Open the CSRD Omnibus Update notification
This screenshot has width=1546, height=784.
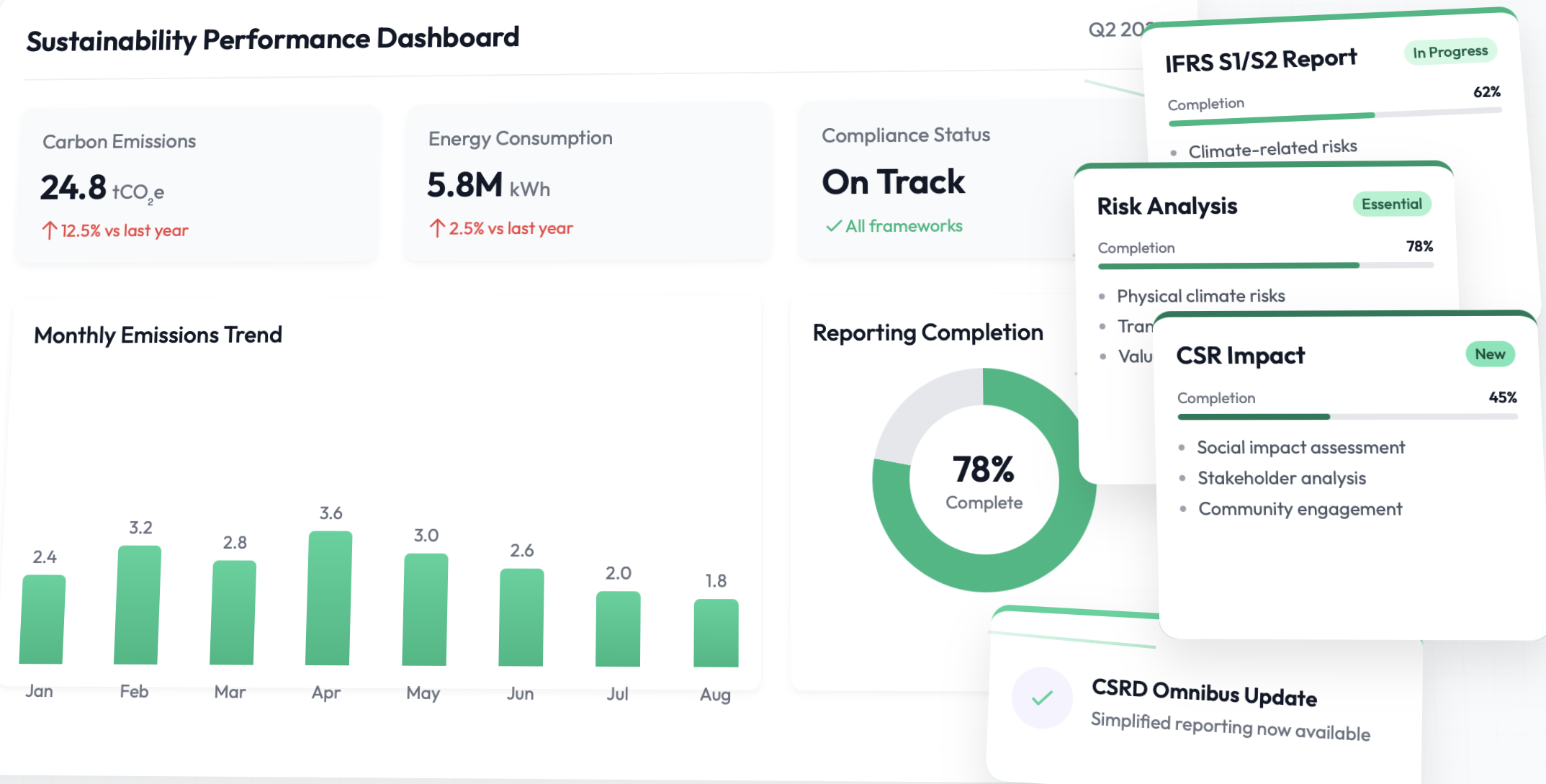[x=1203, y=696]
